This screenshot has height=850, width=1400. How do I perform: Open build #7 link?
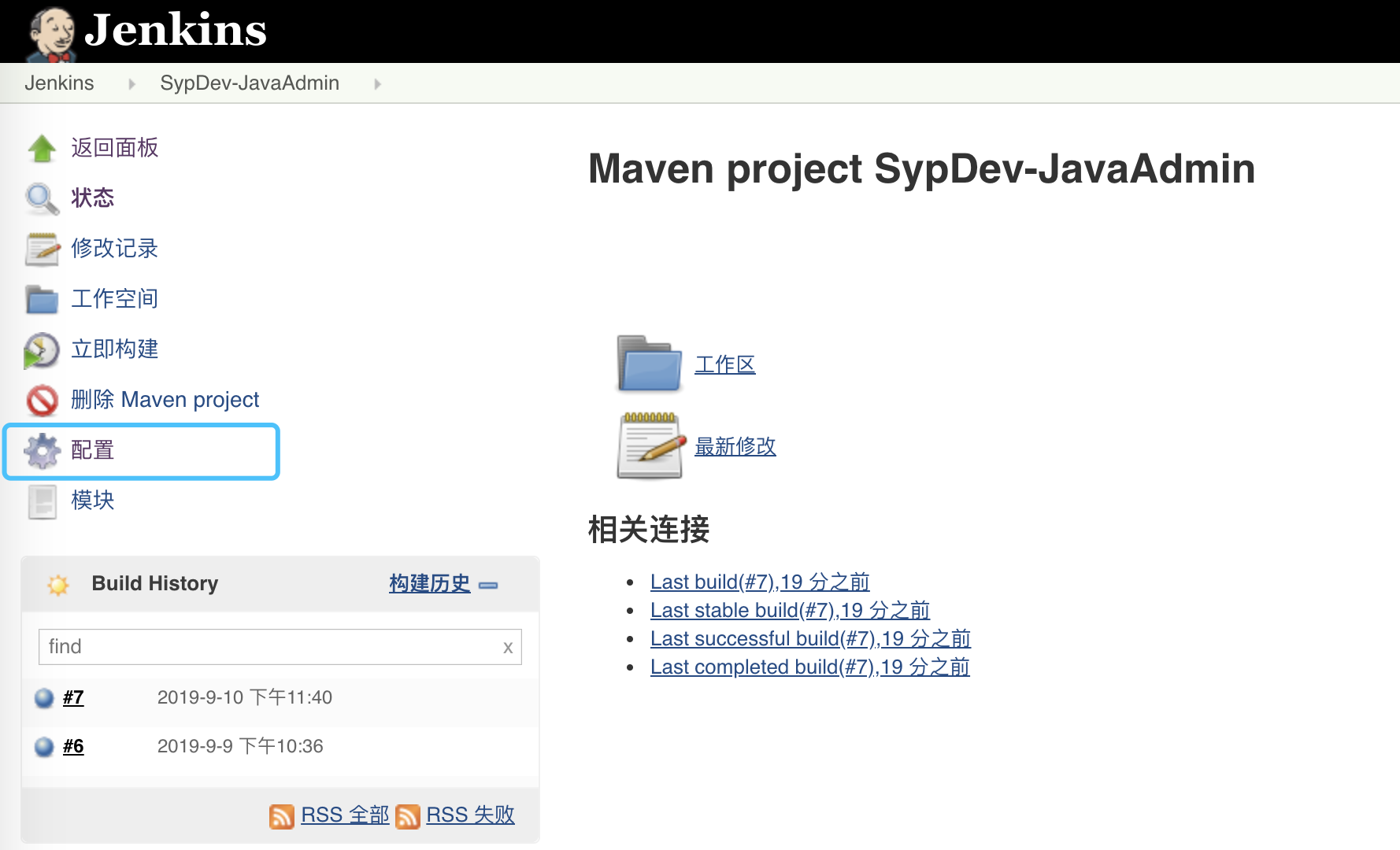[73, 697]
